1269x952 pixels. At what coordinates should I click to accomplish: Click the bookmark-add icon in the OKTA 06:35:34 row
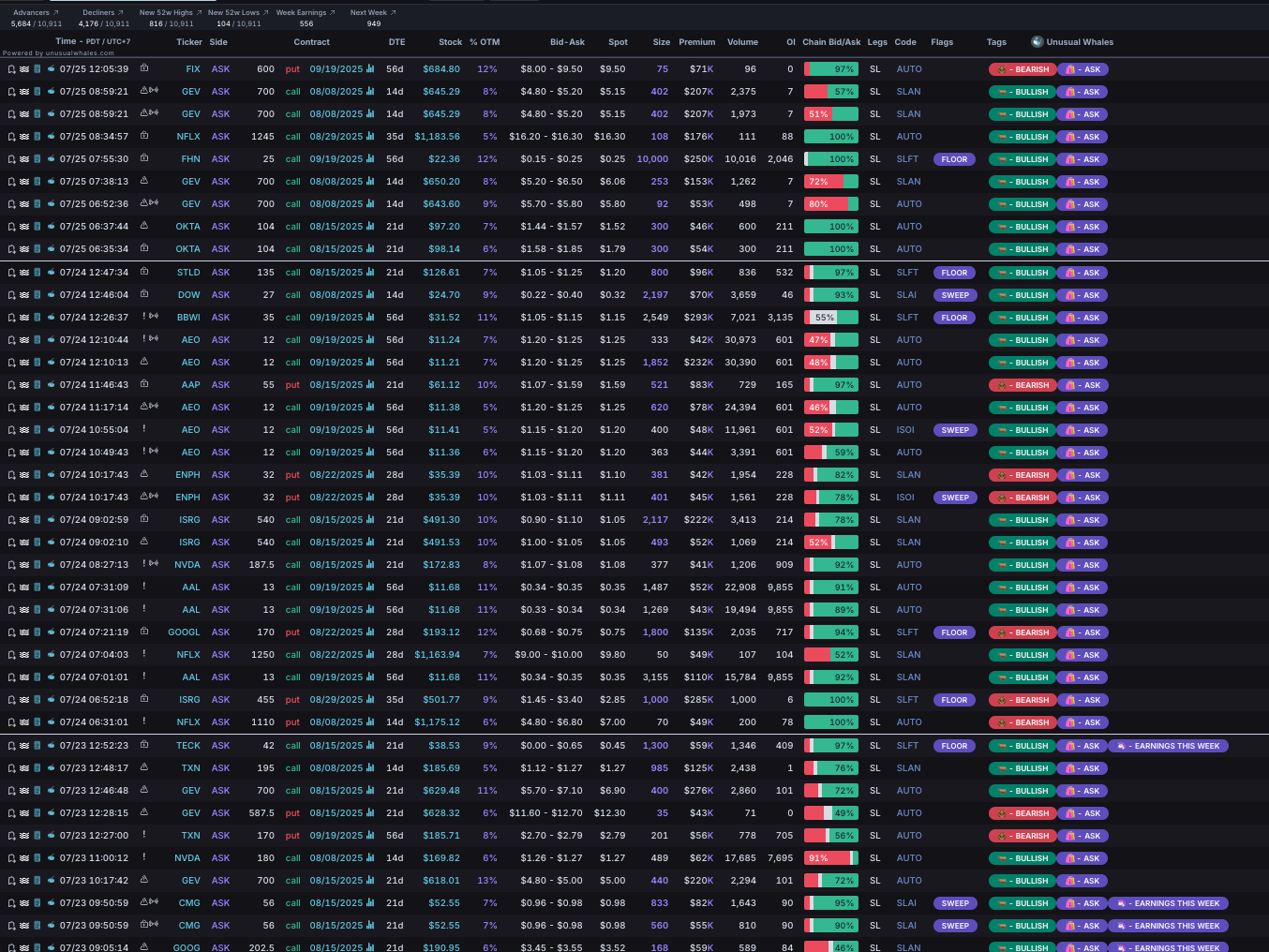click(11, 249)
